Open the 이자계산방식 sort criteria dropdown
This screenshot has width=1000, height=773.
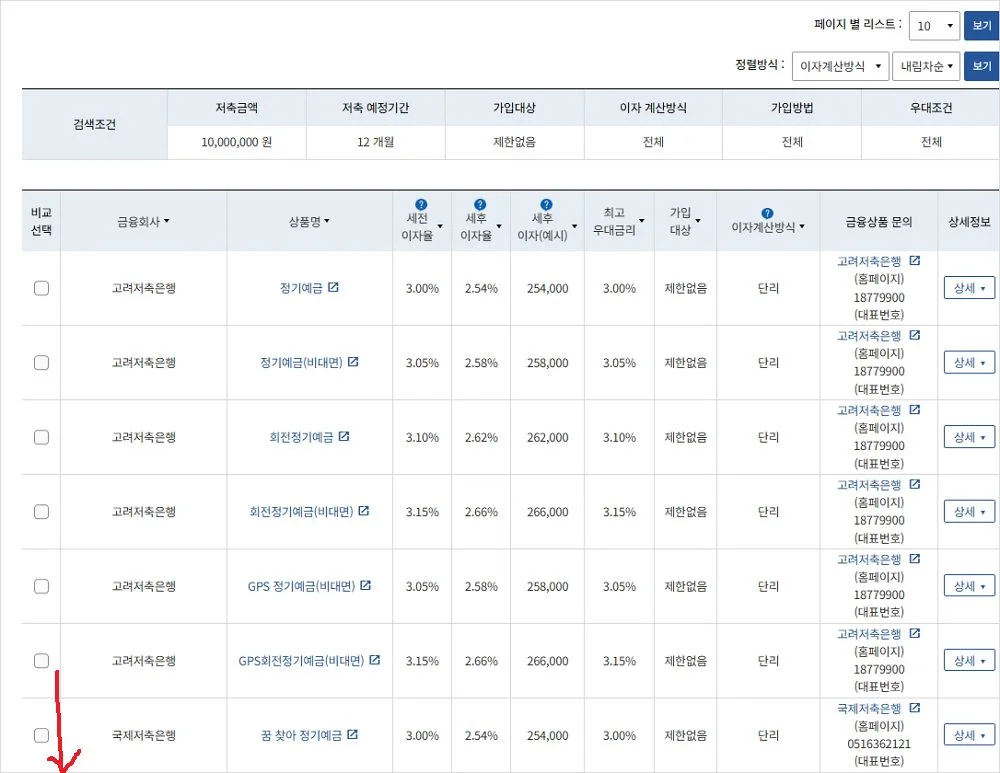[x=840, y=67]
